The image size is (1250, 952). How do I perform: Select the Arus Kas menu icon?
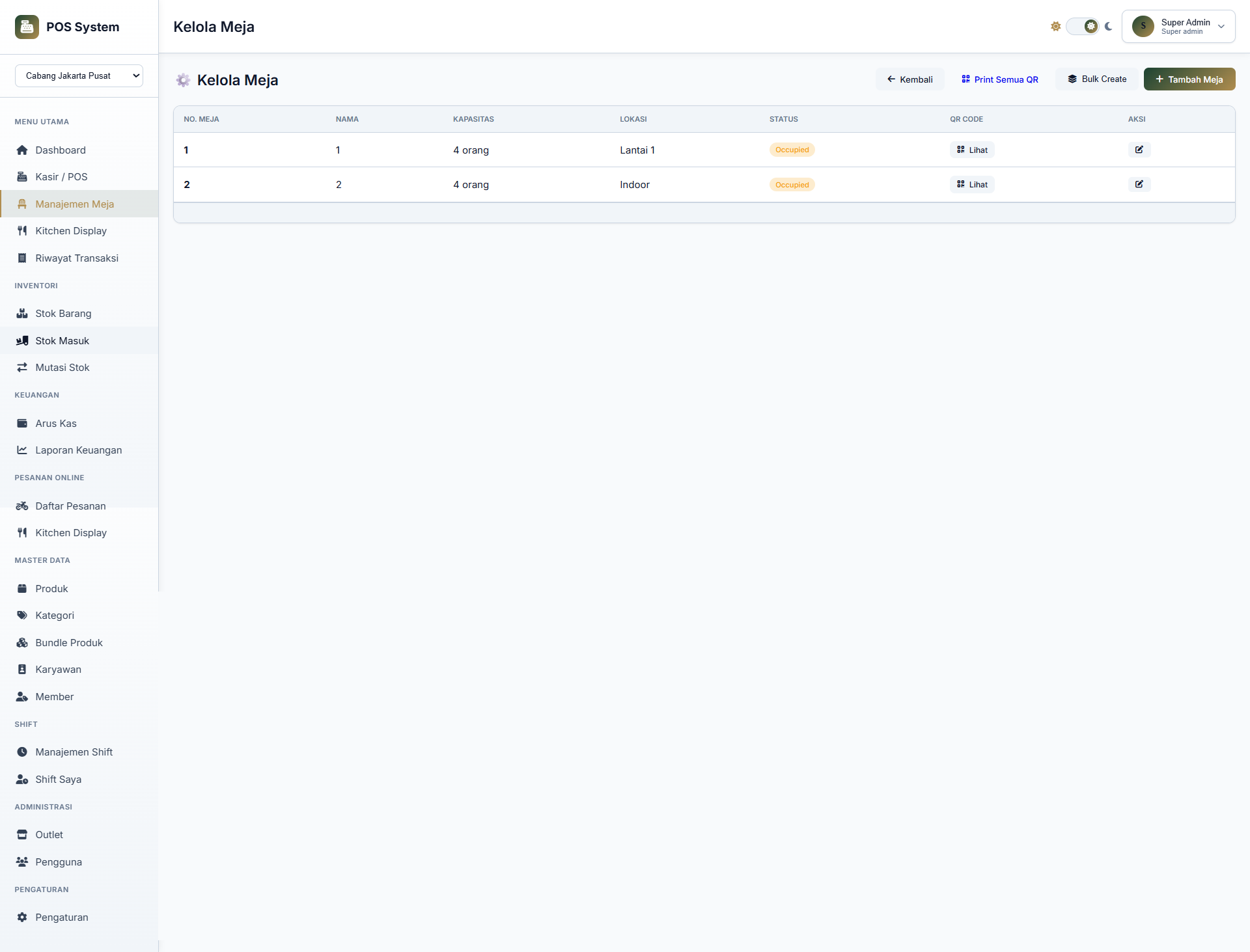click(21, 423)
